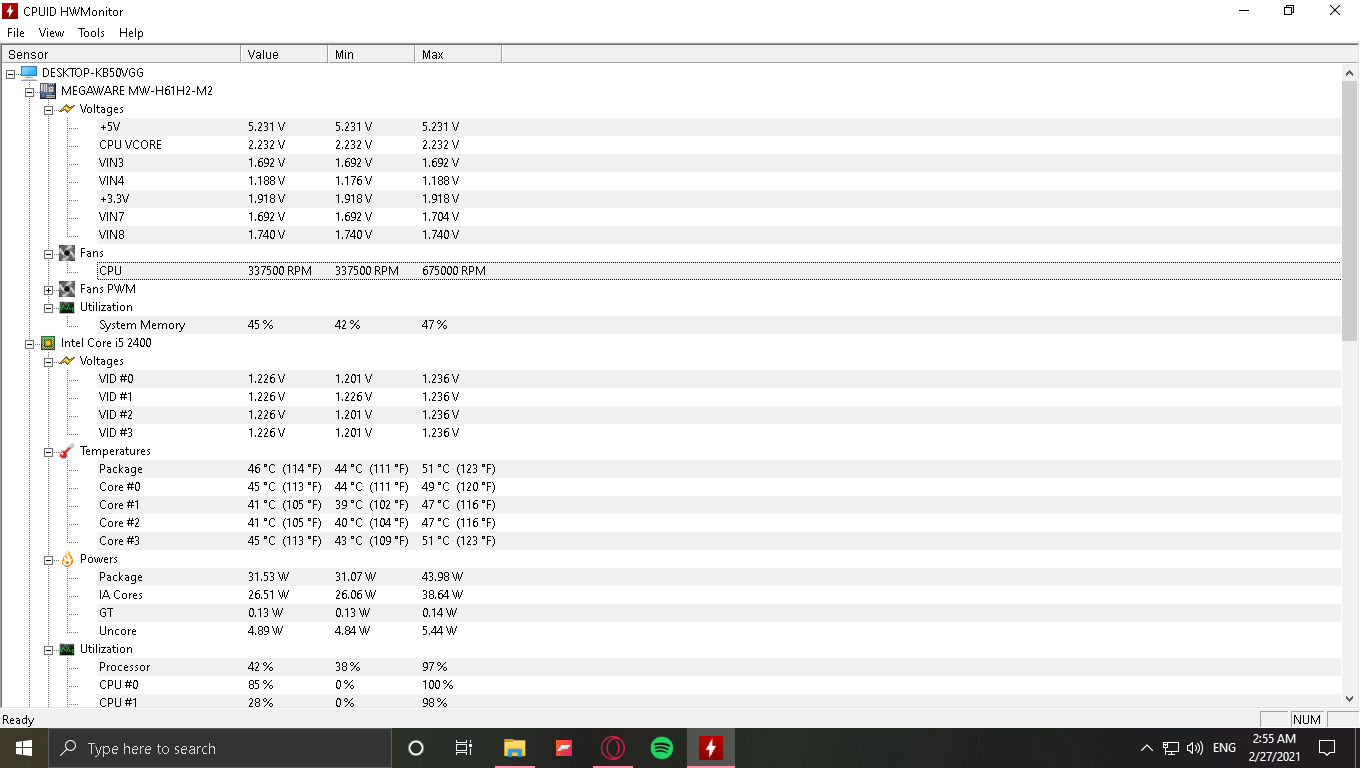The image size is (1360, 768).
Task: Collapse the MEGAWARE MW-H61H2-M2 node
Action: pos(30,91)
